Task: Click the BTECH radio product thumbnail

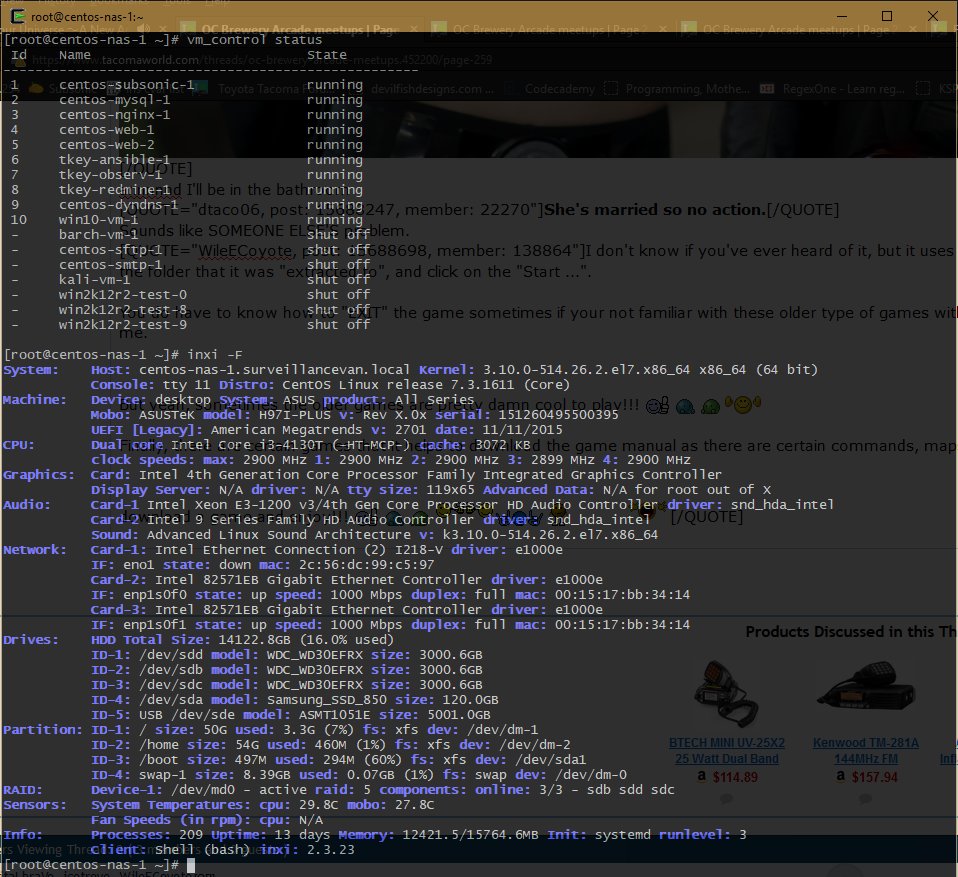Action: tap(726, 694)
